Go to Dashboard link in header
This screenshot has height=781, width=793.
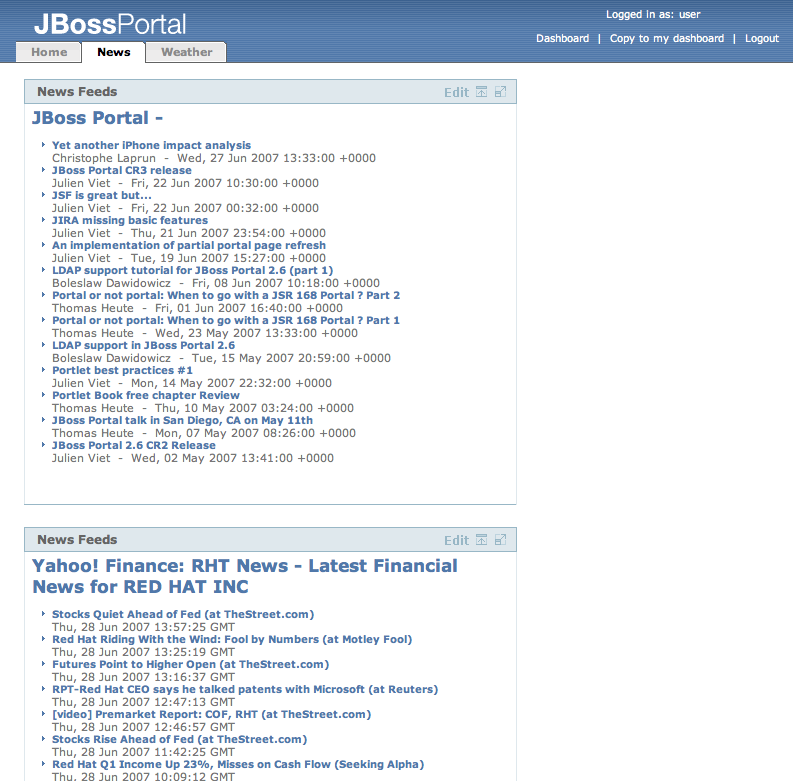click(x=562, y=38)
